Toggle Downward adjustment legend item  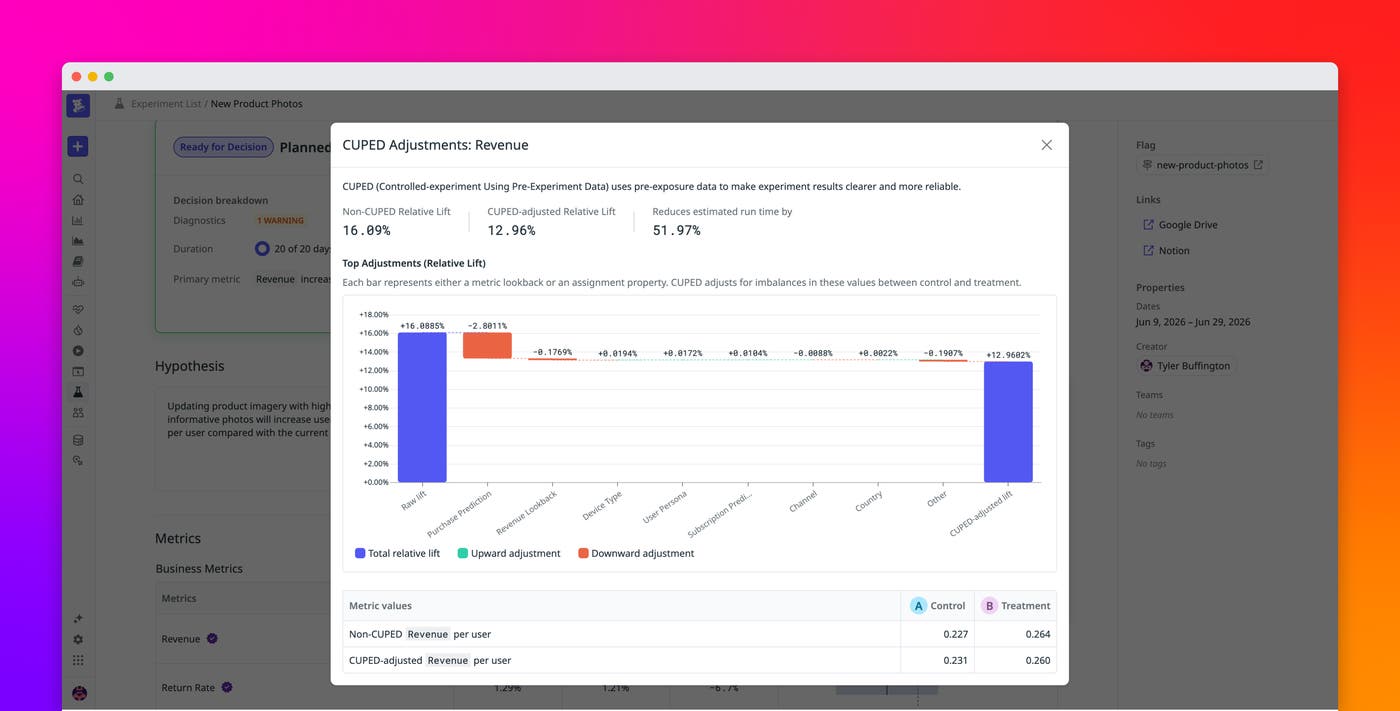point(636,553)
